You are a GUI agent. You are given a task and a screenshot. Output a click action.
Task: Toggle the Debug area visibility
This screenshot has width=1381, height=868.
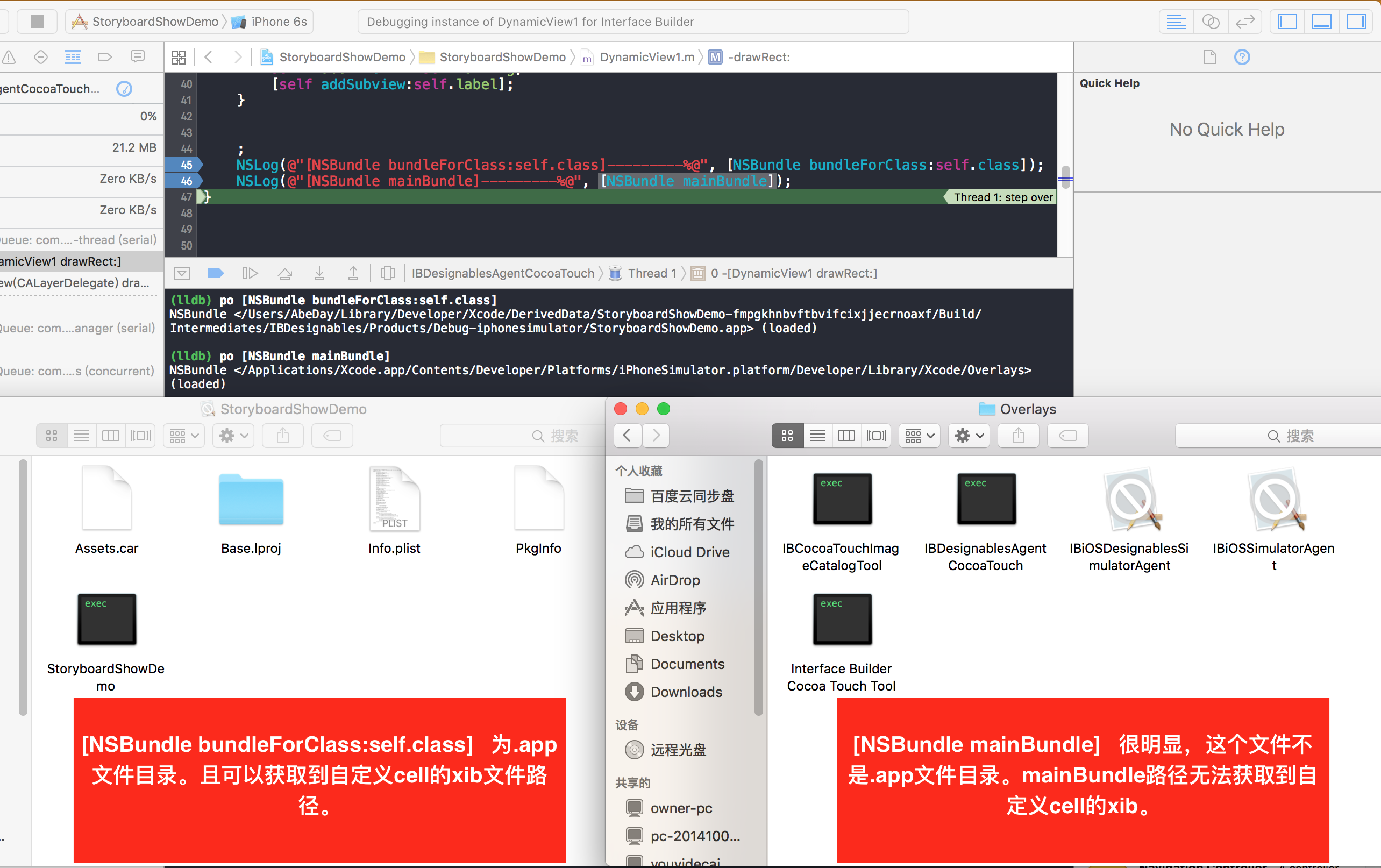point(1321,22)
